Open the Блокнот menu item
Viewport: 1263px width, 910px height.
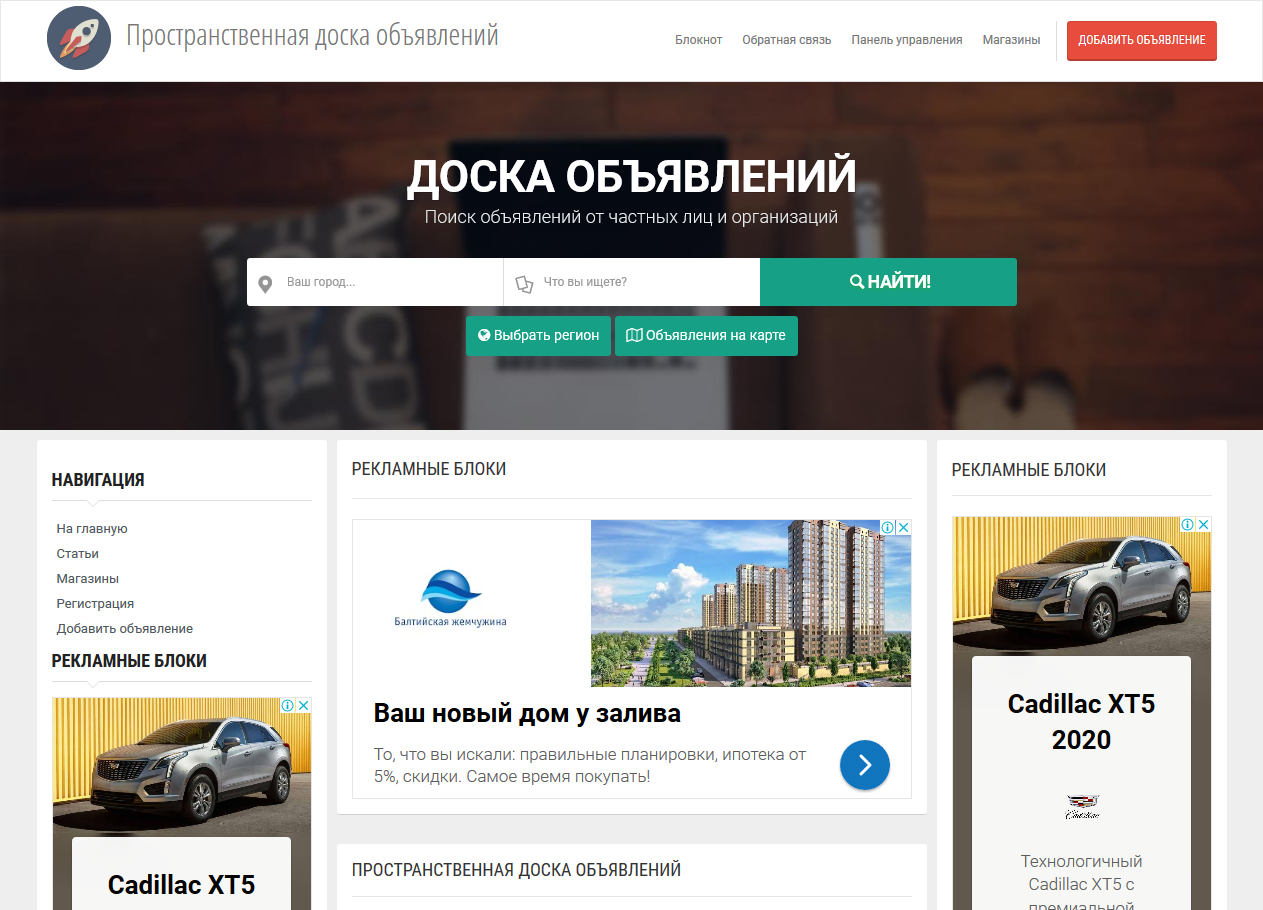click(x=698, y=40)
